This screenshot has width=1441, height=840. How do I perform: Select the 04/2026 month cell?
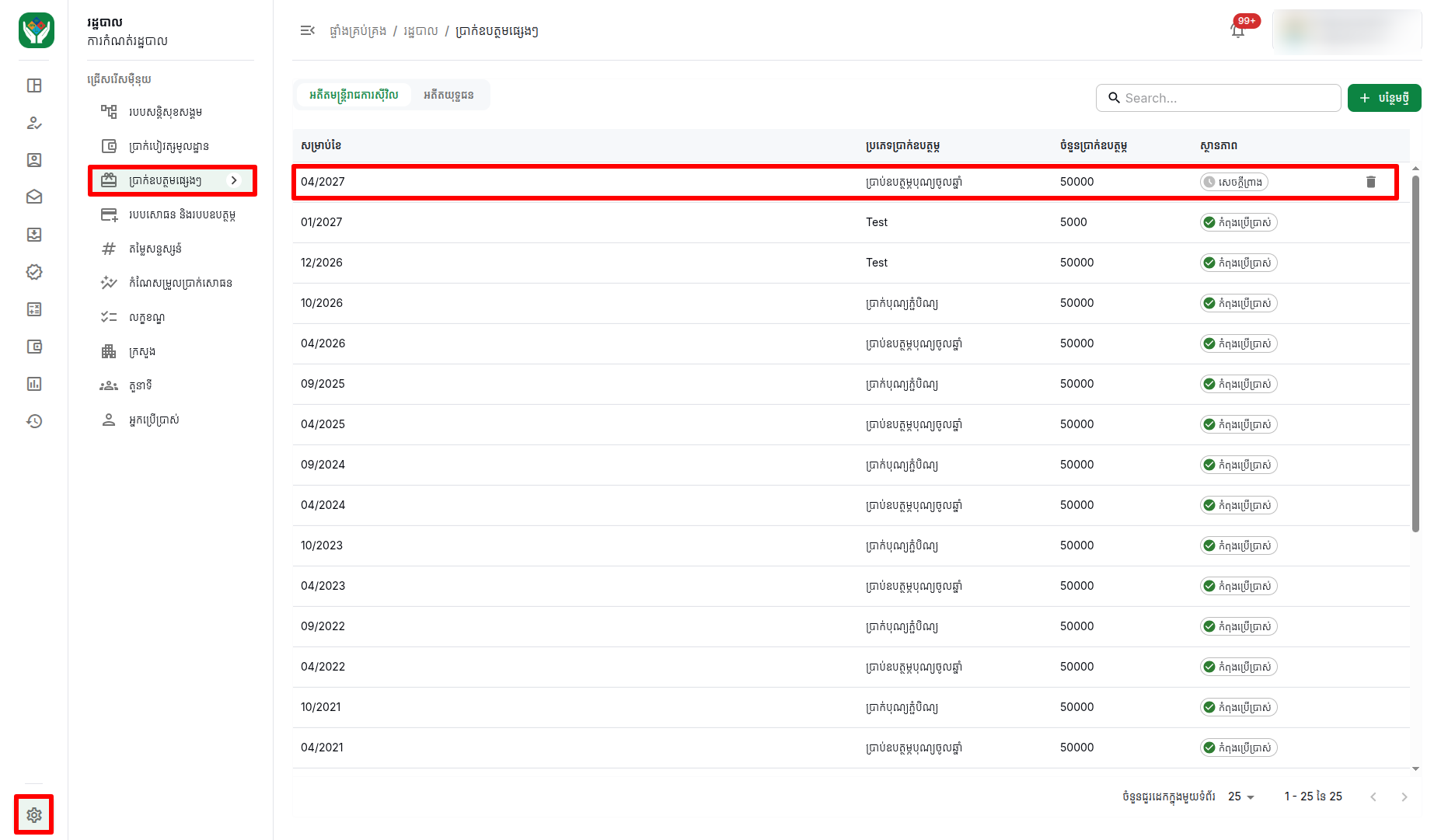click(323, 343)
